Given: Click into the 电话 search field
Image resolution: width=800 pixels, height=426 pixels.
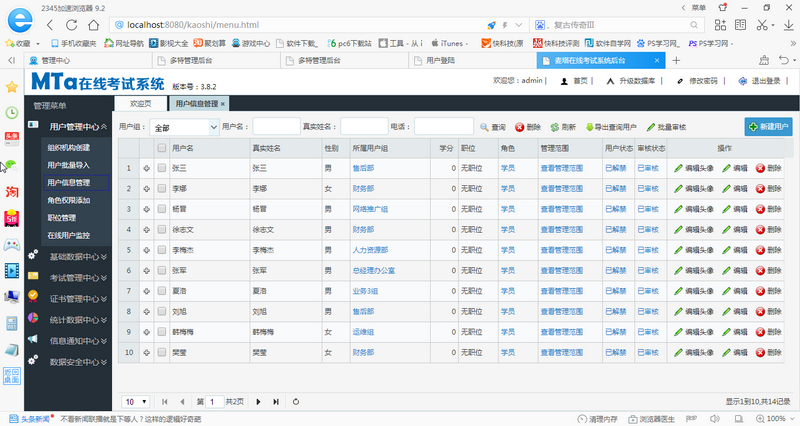Looking at the screenshot, I should tap(444, 127).
